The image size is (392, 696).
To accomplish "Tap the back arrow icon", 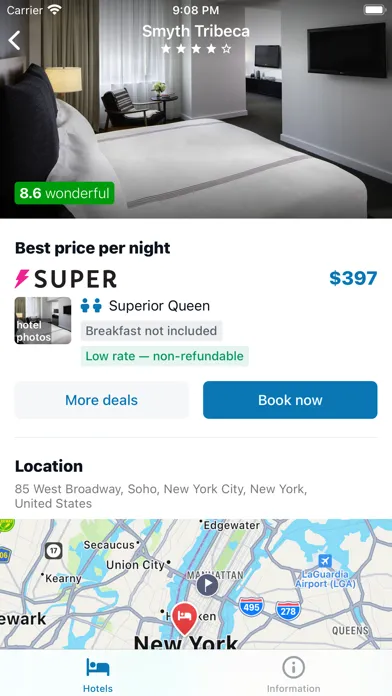I will [x=14, y=40].
